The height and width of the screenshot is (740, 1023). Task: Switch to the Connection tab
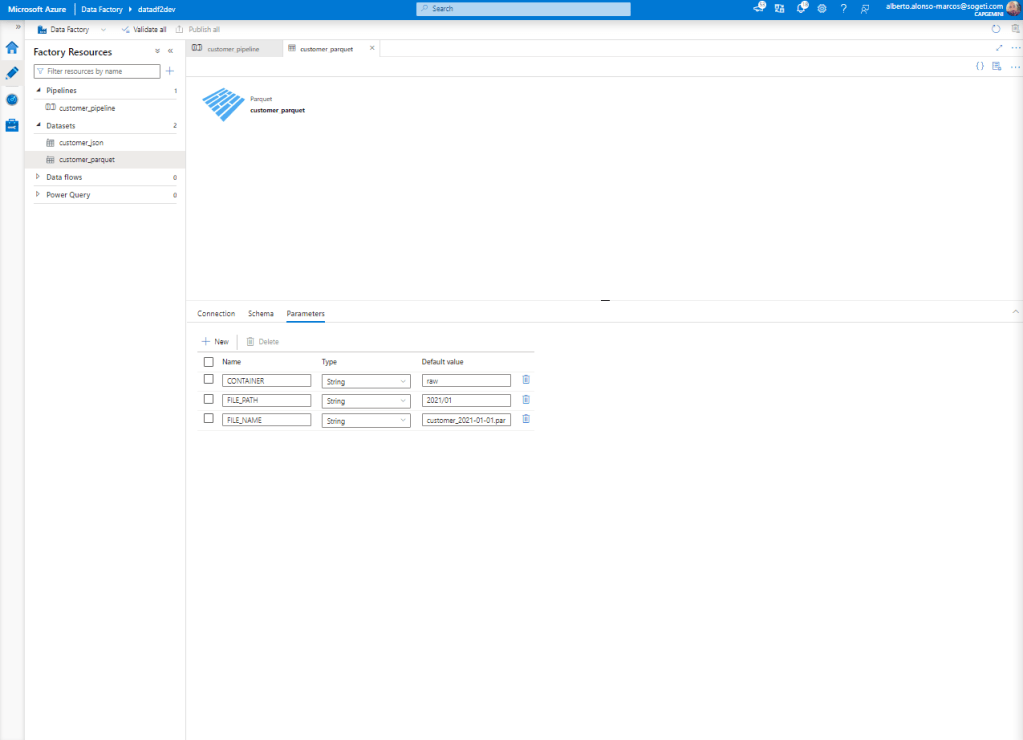tap(216, 314)
